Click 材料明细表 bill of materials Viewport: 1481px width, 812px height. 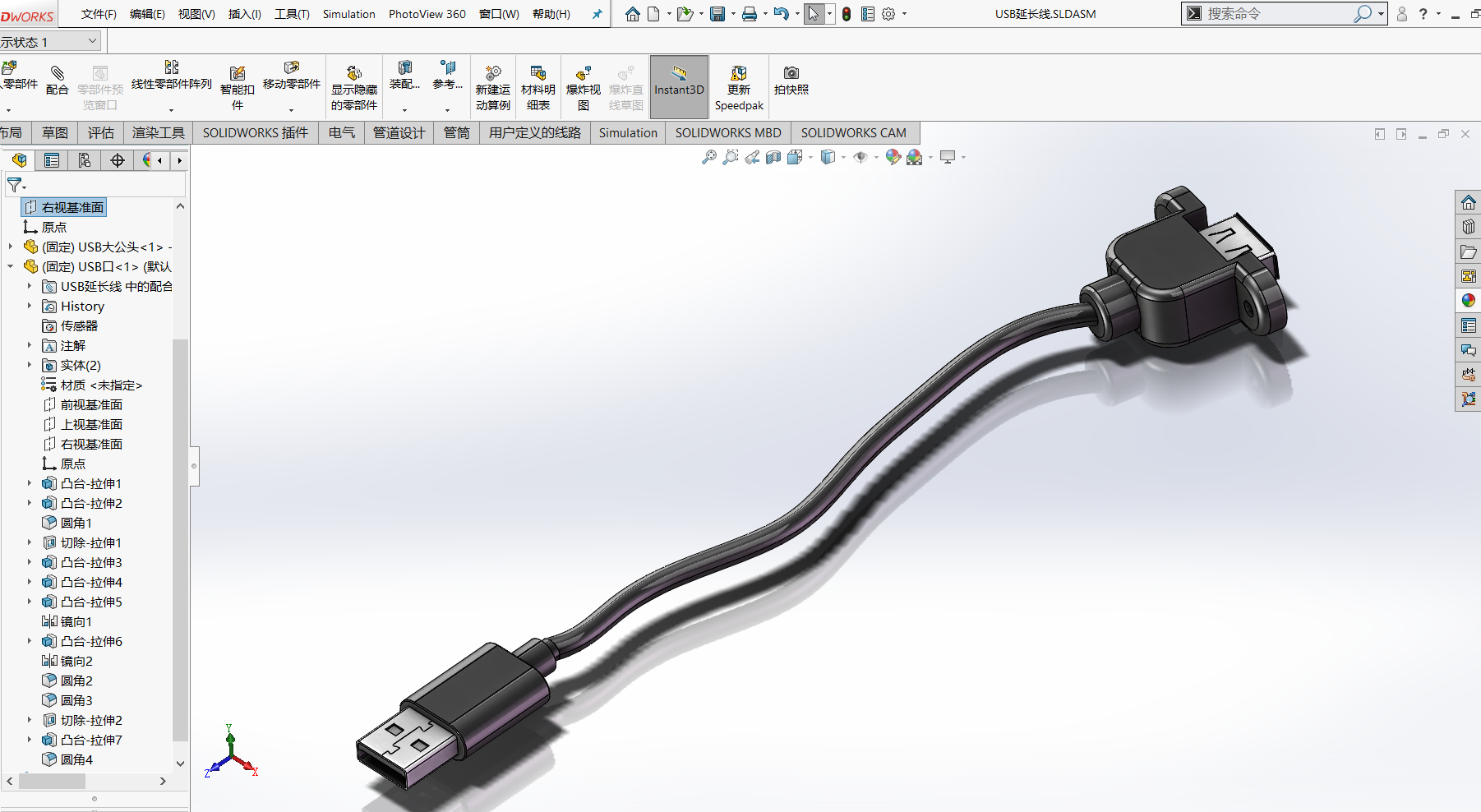click(538, 88)
